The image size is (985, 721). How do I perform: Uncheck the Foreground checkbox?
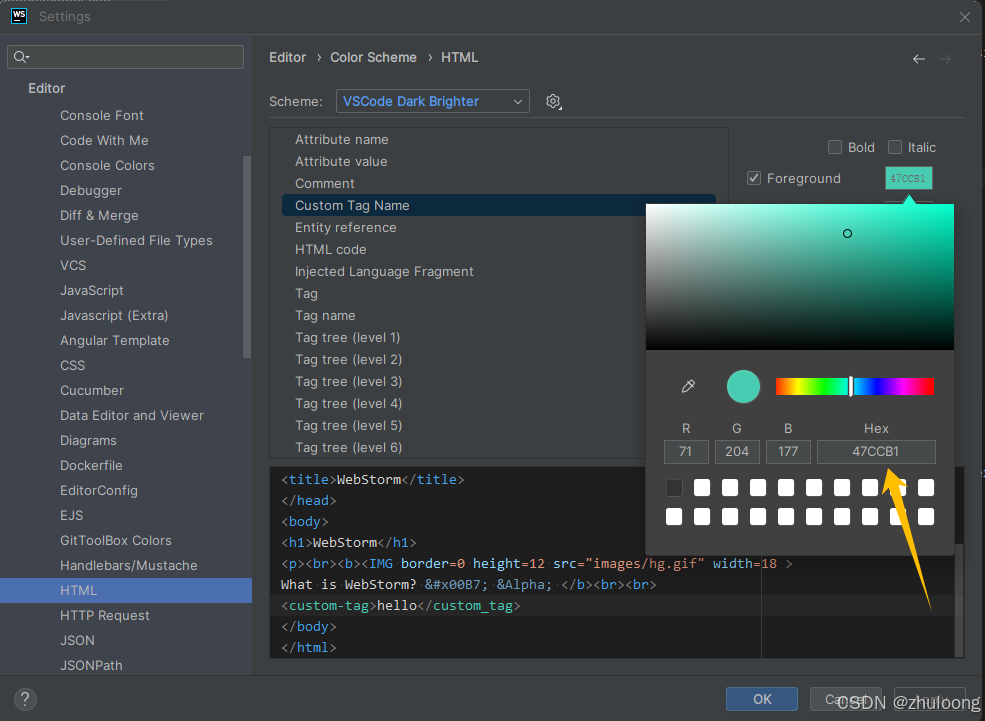pos(754,178)
